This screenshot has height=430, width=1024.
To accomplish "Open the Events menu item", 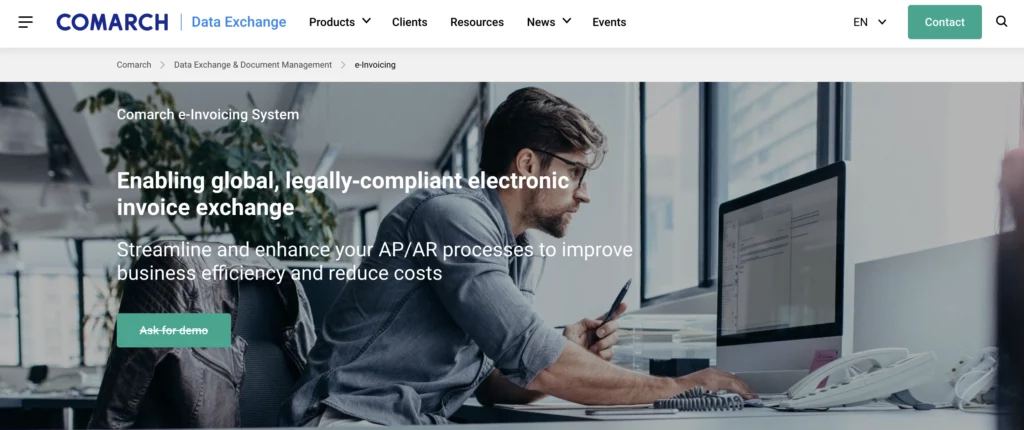I will 609,22.
